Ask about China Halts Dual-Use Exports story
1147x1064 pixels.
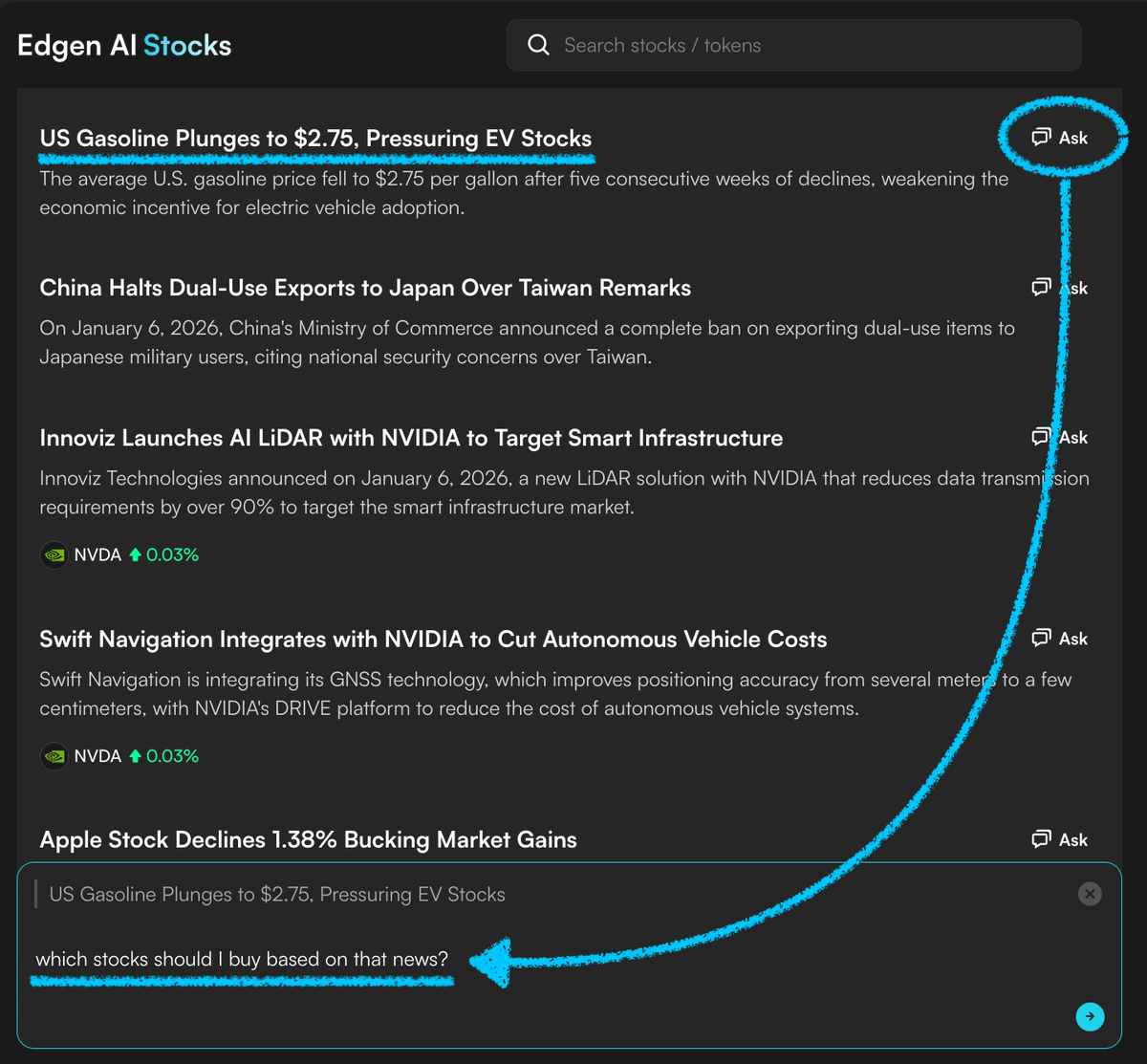1060,288
